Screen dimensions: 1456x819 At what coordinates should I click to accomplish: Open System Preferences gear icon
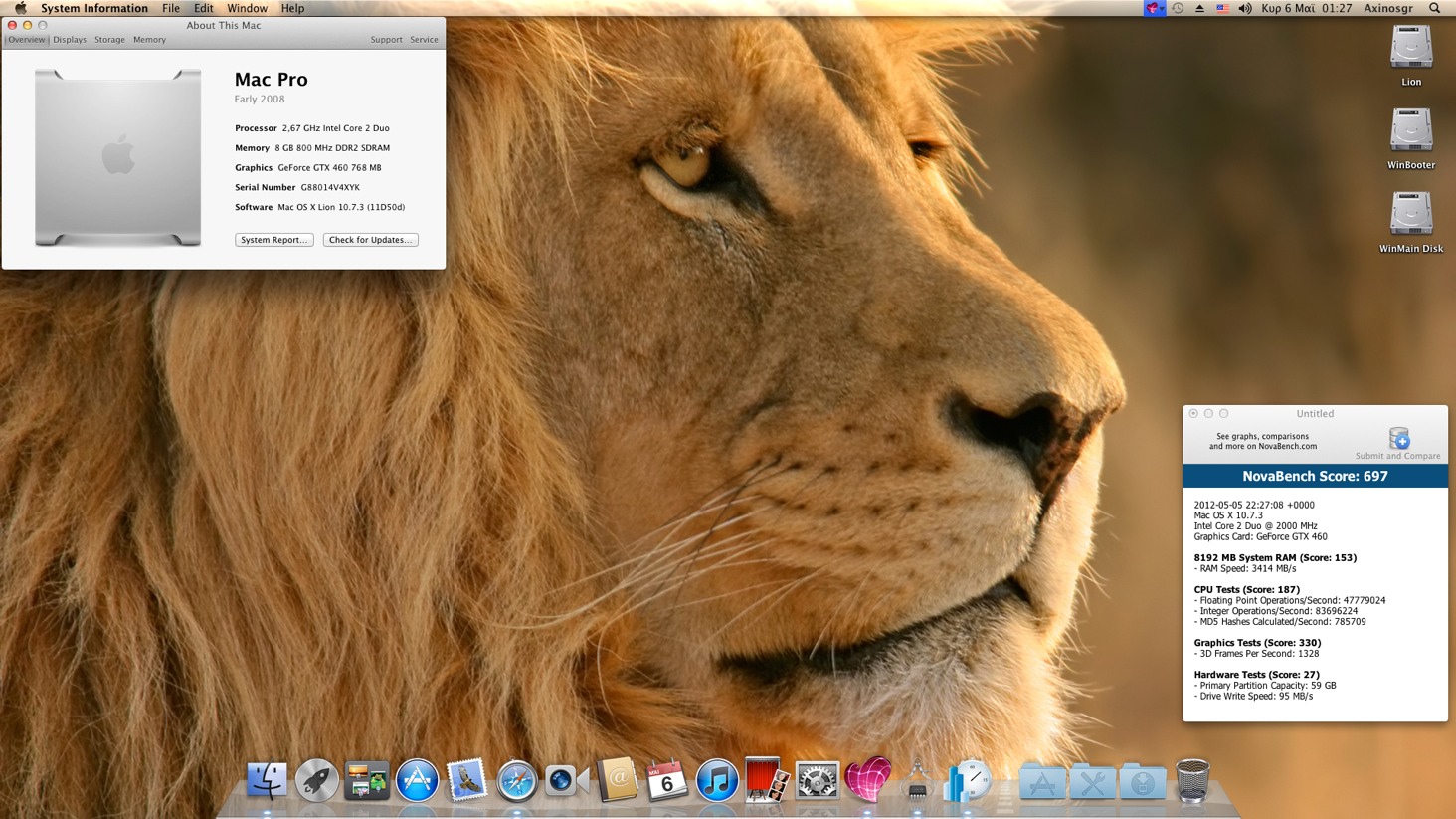pyautogui.click(x=817, y=780)
